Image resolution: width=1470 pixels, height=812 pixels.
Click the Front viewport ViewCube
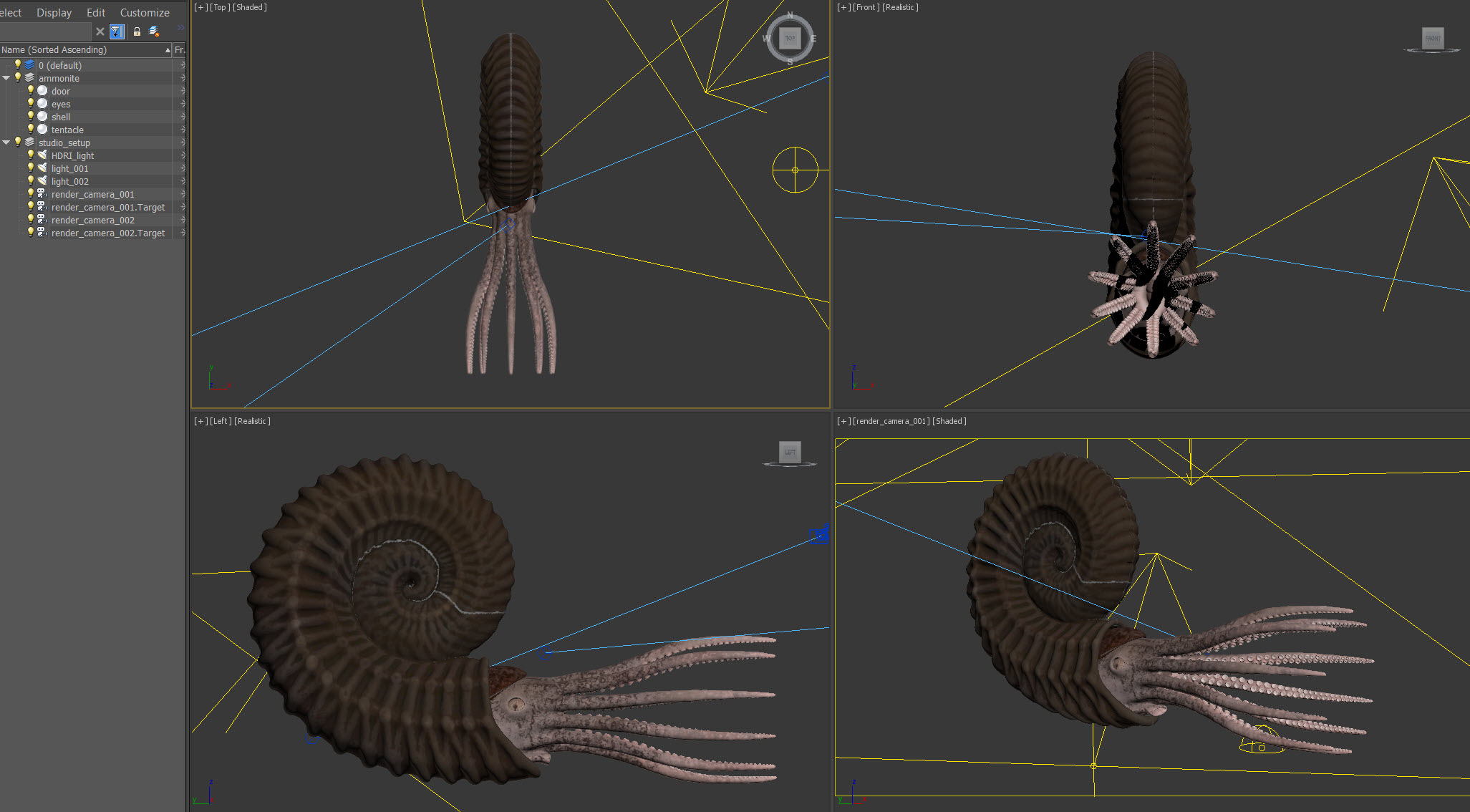click(1433, 39)
